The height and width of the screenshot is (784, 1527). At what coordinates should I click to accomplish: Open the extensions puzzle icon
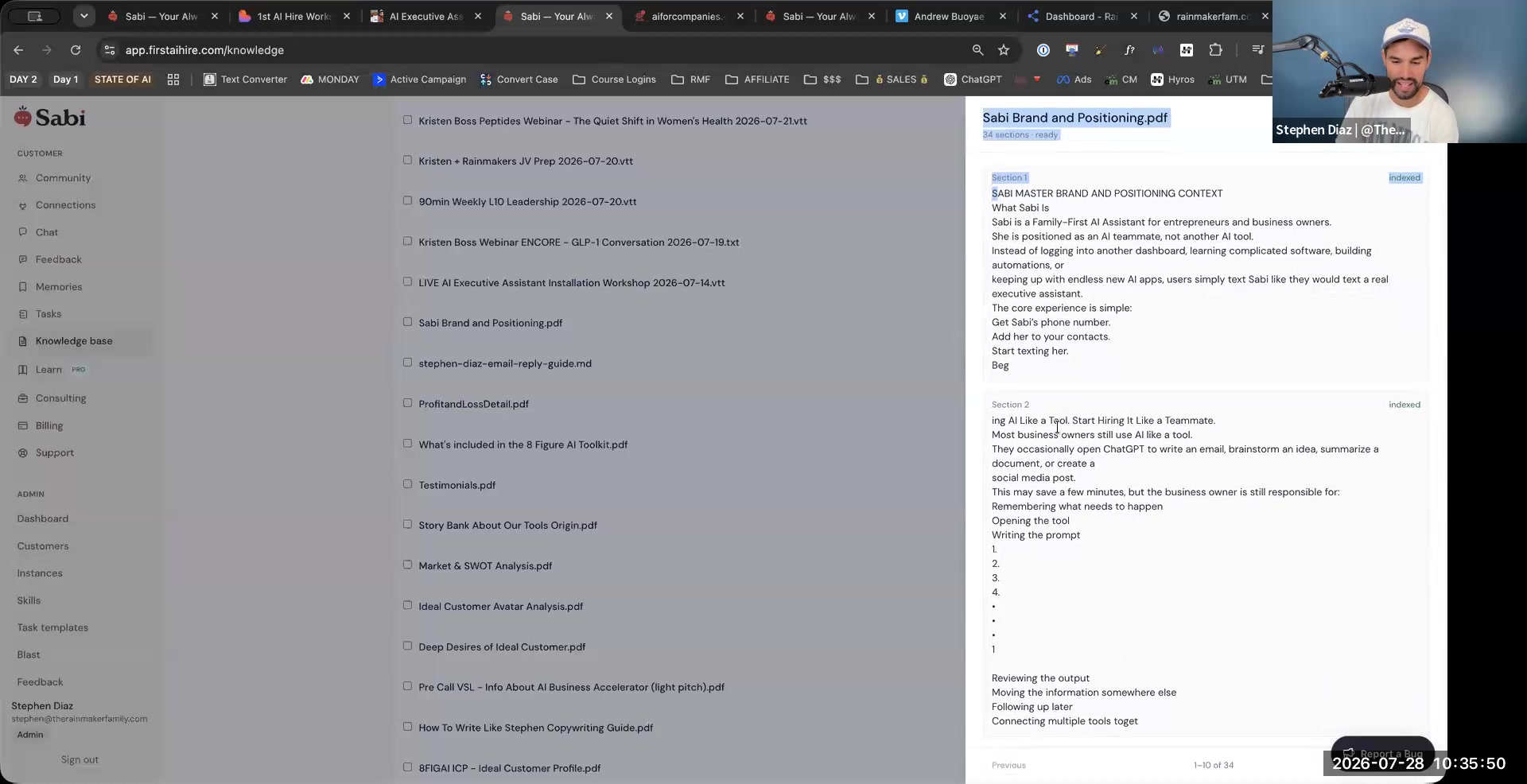tap(1215, 50)
